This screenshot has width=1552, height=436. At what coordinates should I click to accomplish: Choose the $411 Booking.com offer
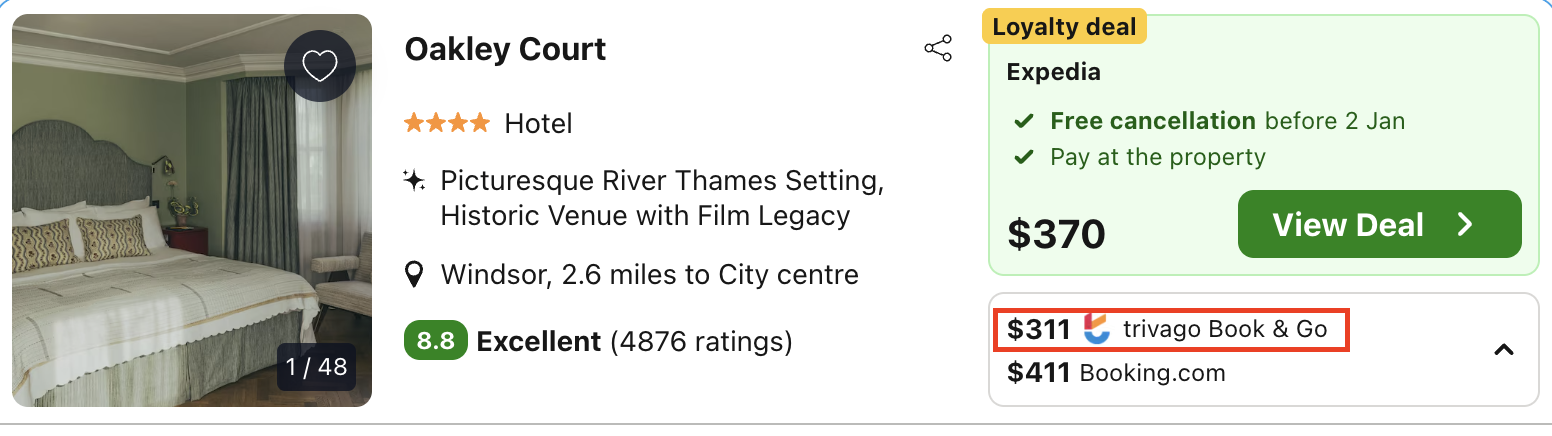1116,373
